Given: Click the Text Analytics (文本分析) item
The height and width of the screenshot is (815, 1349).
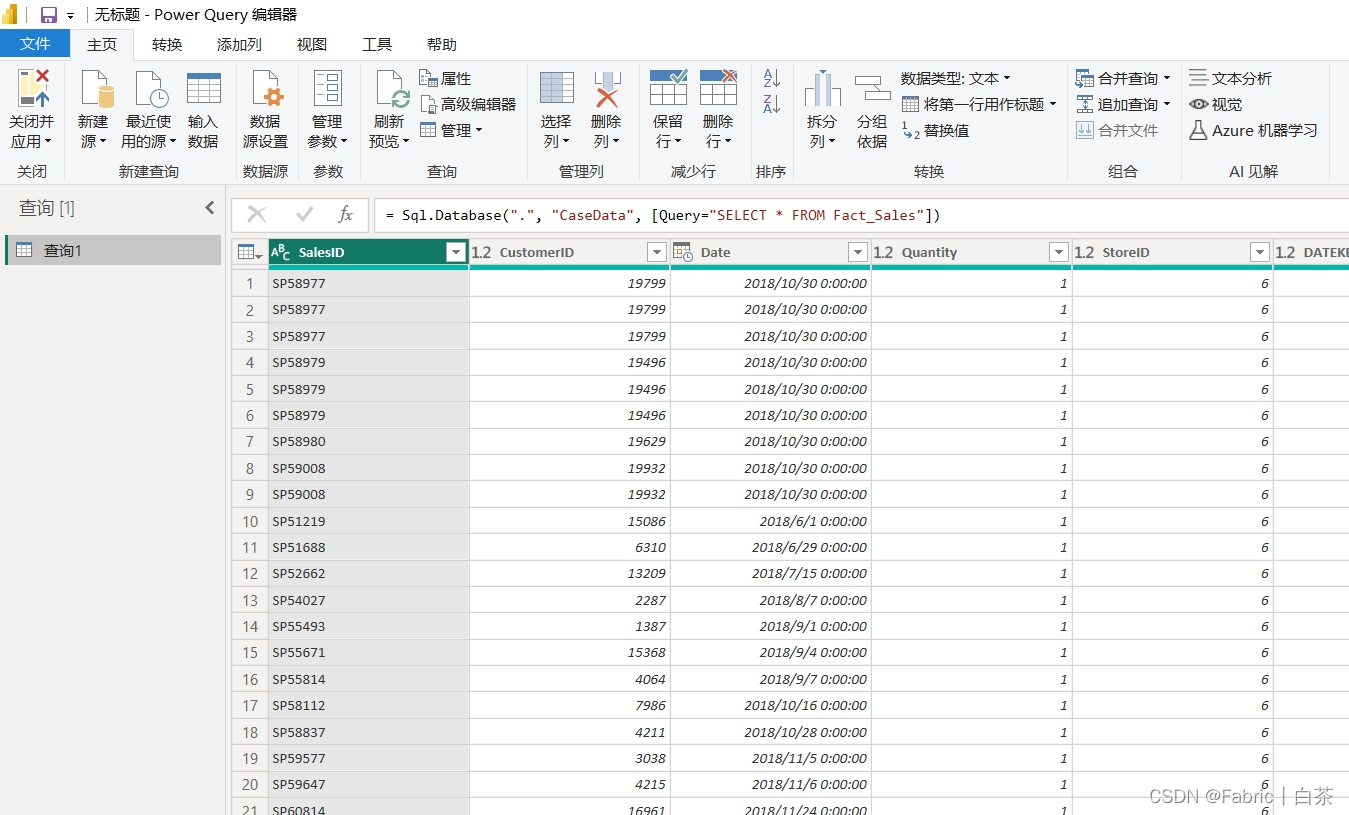Looking at the screenshot, I should click(1230, 78).
